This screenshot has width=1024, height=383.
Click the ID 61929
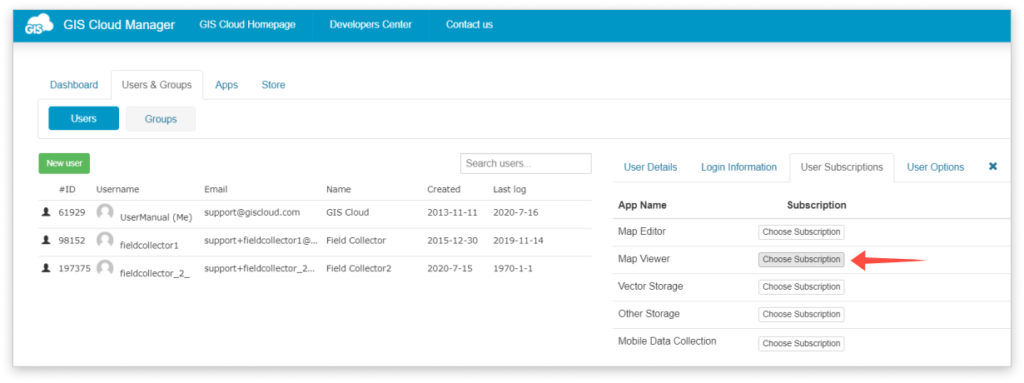[x=72, y=212]
